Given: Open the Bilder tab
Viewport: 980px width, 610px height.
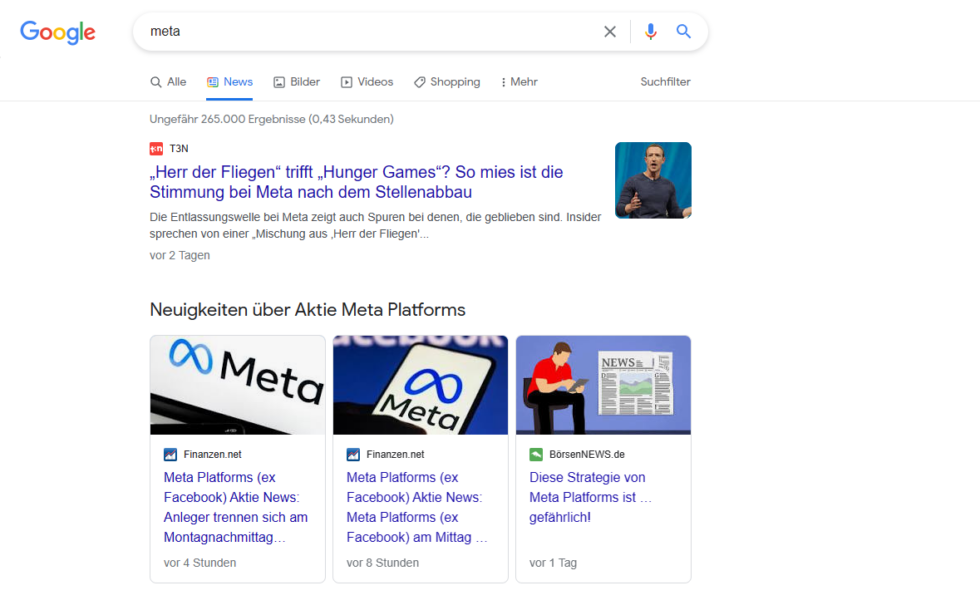Looking at the screenshot, I should [x=297, y=82].
